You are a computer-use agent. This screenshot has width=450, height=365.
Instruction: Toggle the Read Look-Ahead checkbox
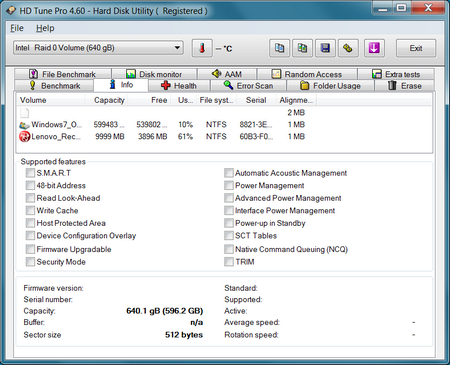tap(30, 198)
